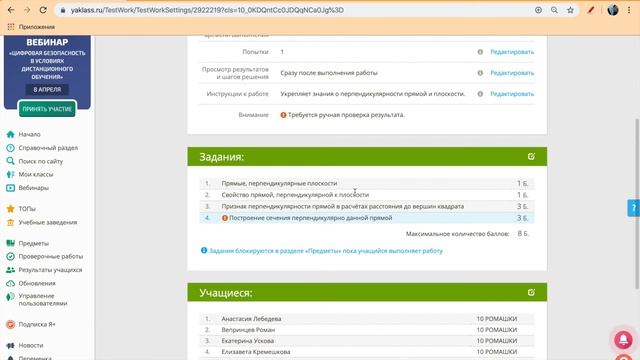Open Вебинары in the sidebar

click(x=33, y=188)
